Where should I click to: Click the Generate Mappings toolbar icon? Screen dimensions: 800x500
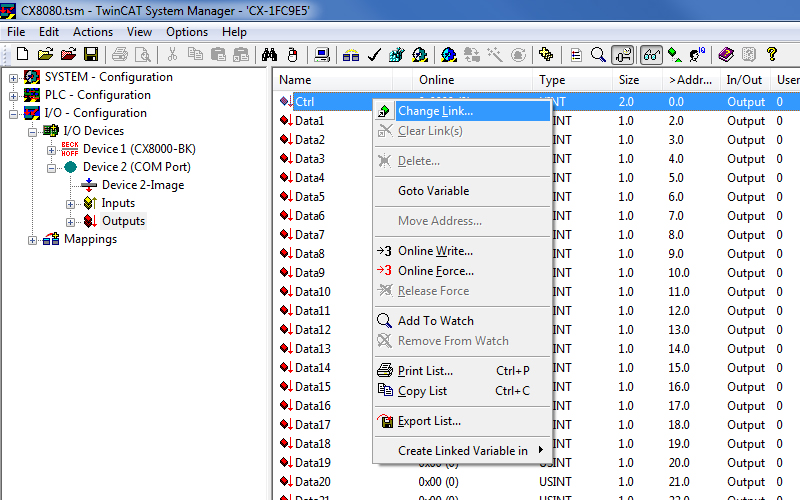click(x=351, y=54)
